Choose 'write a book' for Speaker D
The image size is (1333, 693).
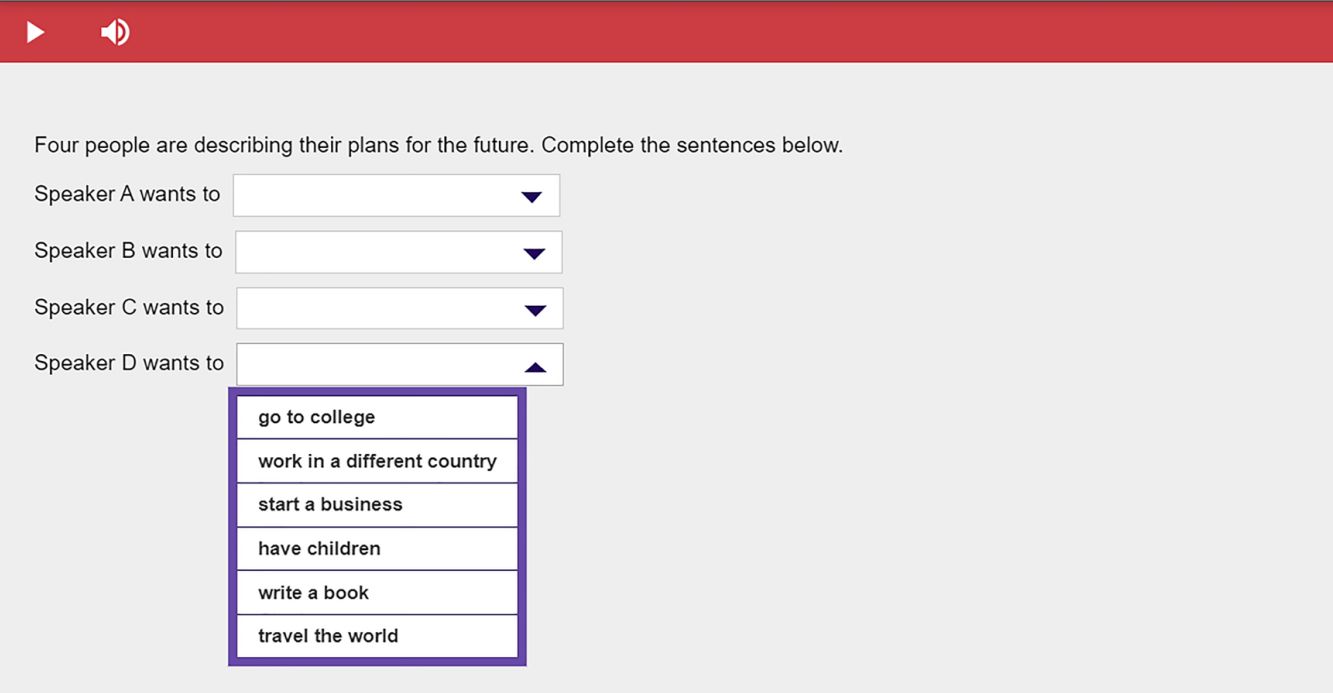point(376,592)
